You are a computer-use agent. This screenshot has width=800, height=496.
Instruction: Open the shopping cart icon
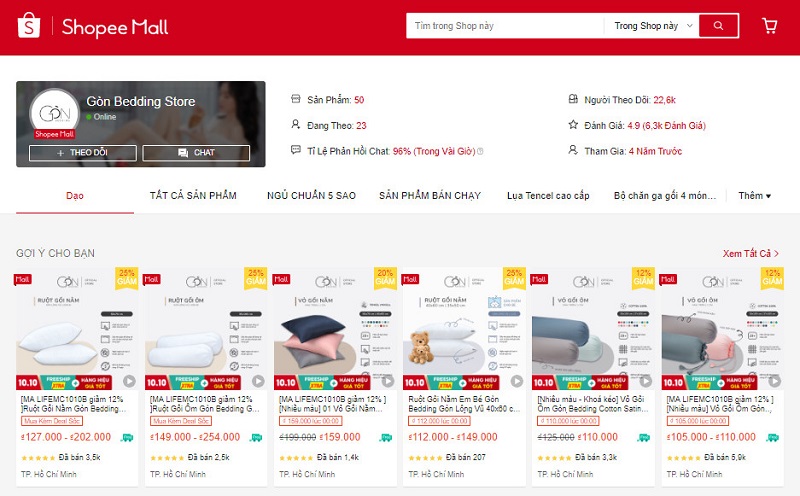[769, 26]
